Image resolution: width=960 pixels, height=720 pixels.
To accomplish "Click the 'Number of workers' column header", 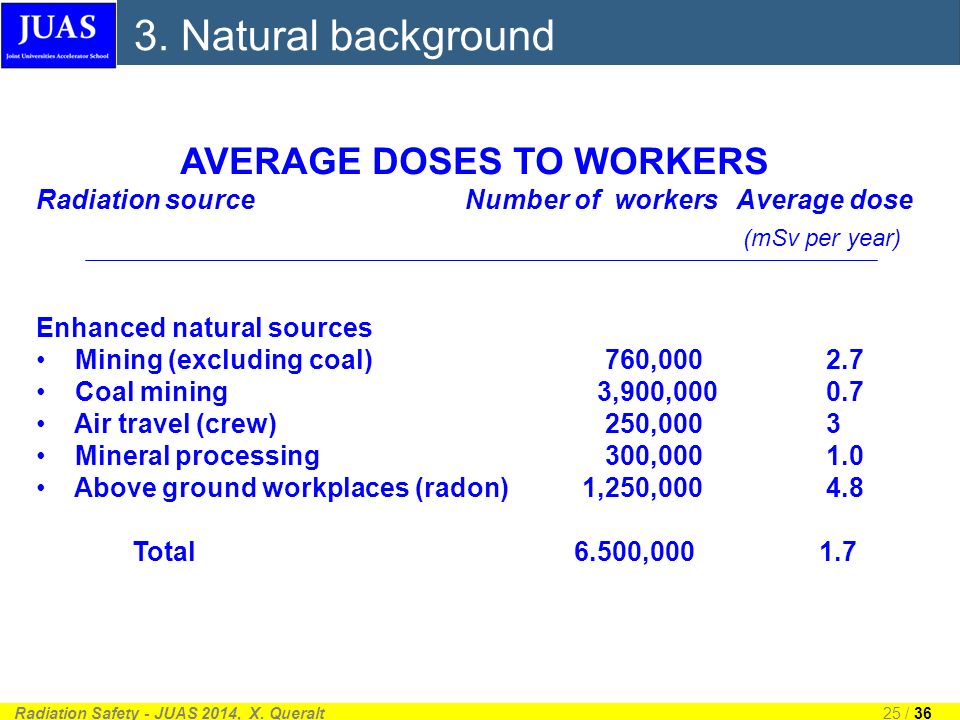I will (x=591, y=200).
